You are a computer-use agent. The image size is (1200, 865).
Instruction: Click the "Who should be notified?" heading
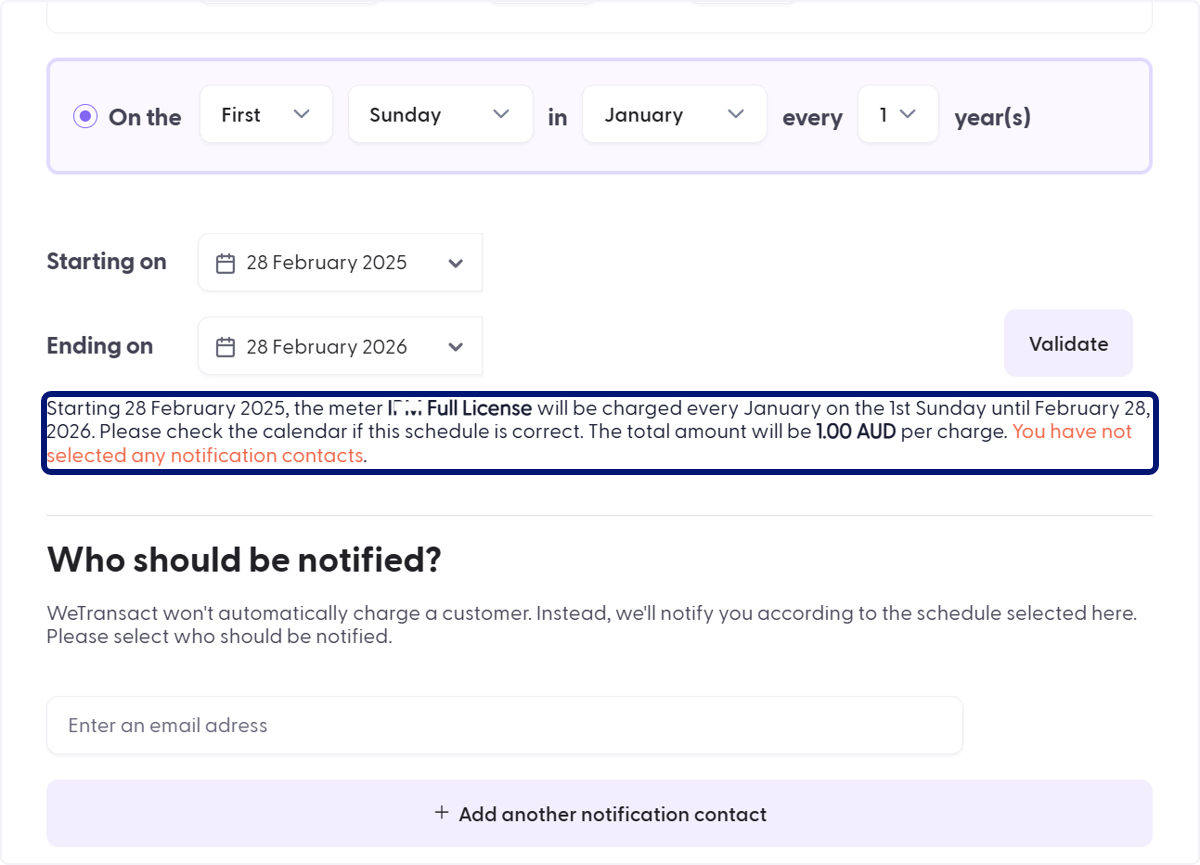click(244, 560)
